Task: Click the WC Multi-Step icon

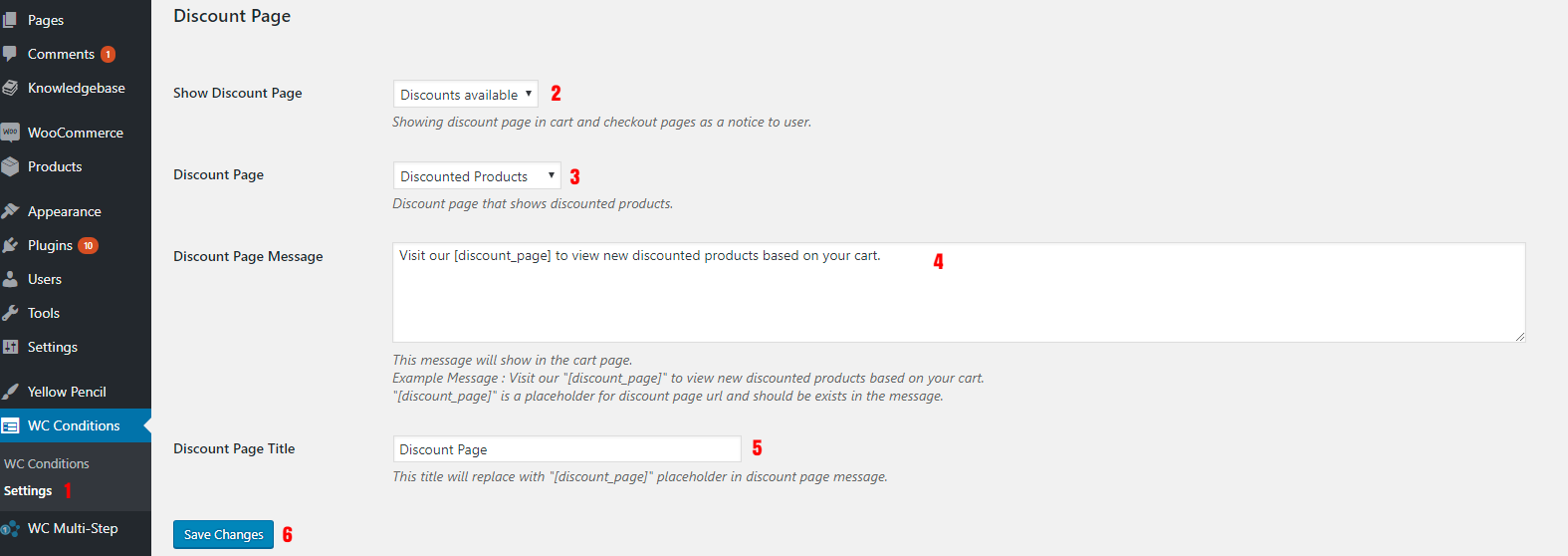Action: point(10,528)
